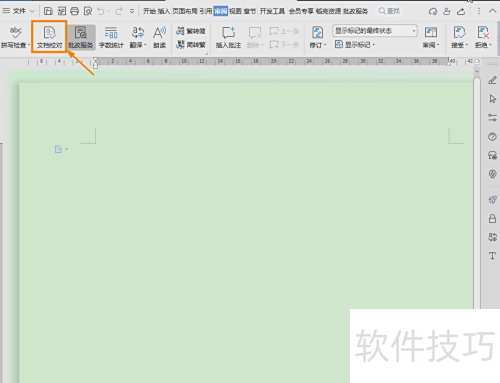Run 拼写检查 spell check
This screenshot has height=383, width=500.
tap(15, 37)
